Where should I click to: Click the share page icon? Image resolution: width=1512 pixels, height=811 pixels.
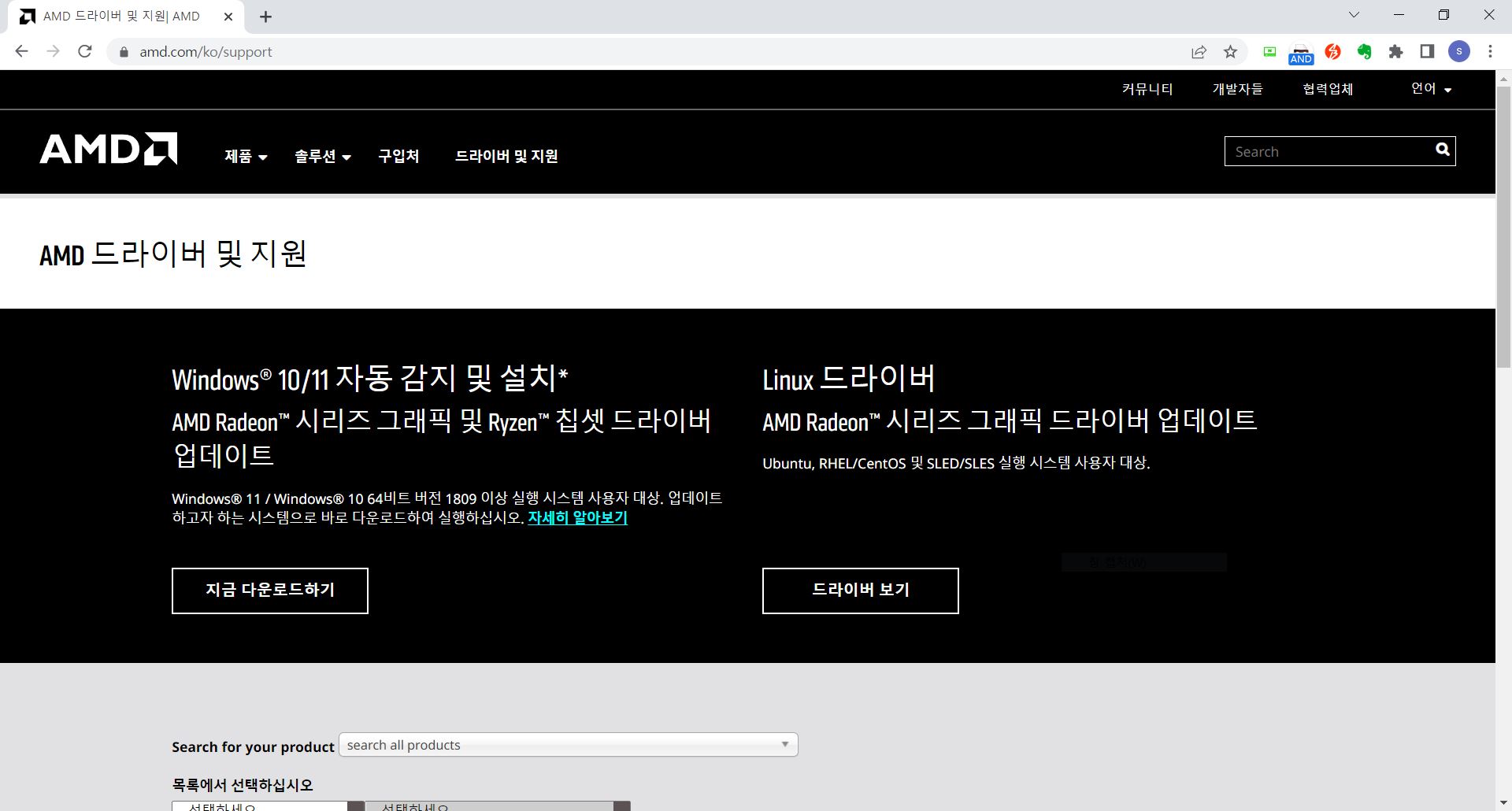tap(1199, 52)
